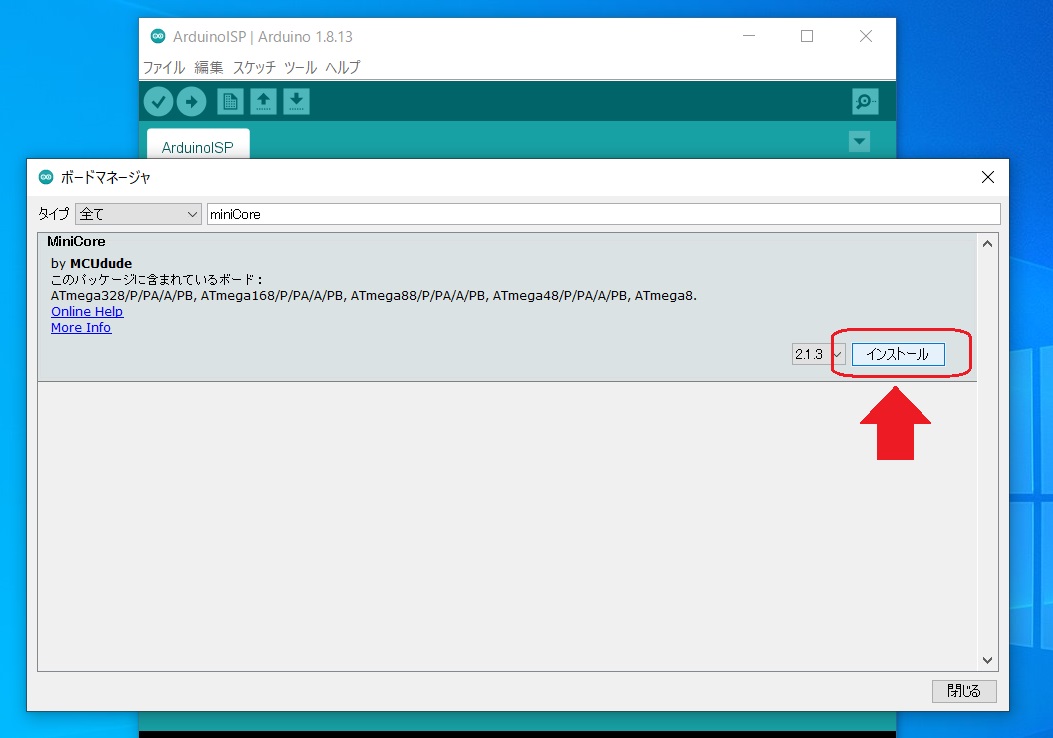1053x738 pixels.
Task: Click the MCUdude author name
Action: click(x=101, y=263)
